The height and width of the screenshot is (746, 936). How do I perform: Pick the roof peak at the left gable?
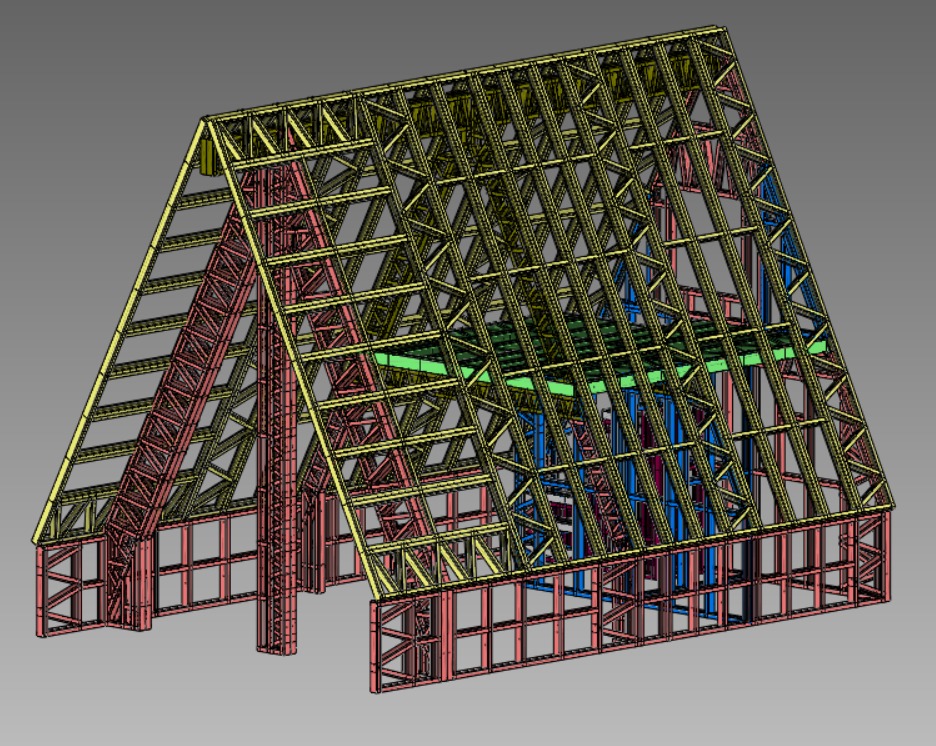pyautogui.click(x=208, y=122)
